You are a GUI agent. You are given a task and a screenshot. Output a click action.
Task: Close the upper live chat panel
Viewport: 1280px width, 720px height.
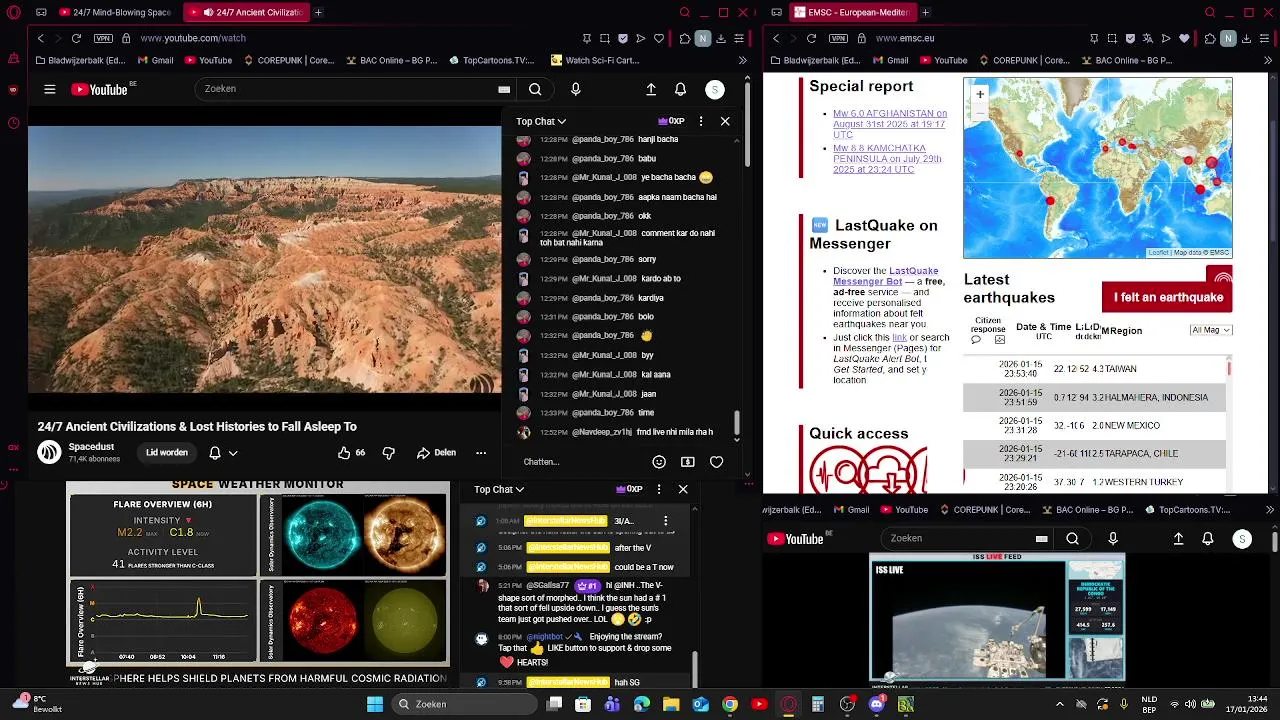click(725, 121)
